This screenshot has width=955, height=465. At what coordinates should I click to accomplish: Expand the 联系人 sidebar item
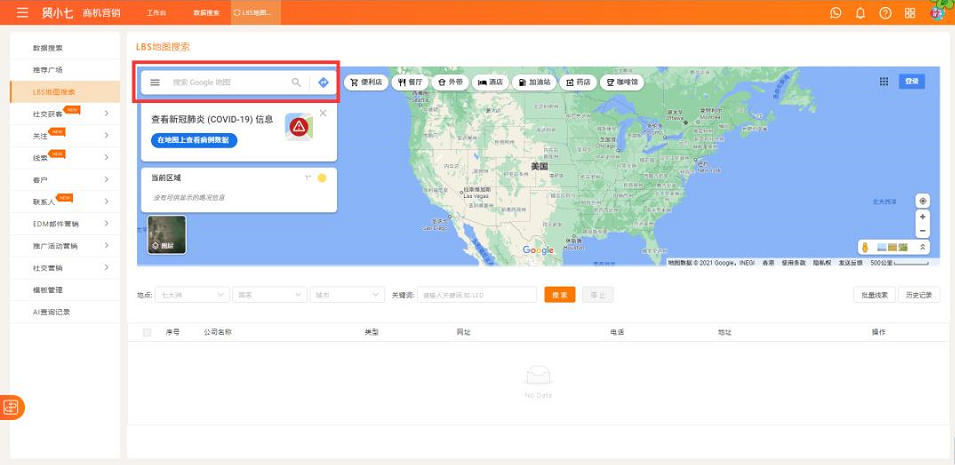click(x=65, y=202)
